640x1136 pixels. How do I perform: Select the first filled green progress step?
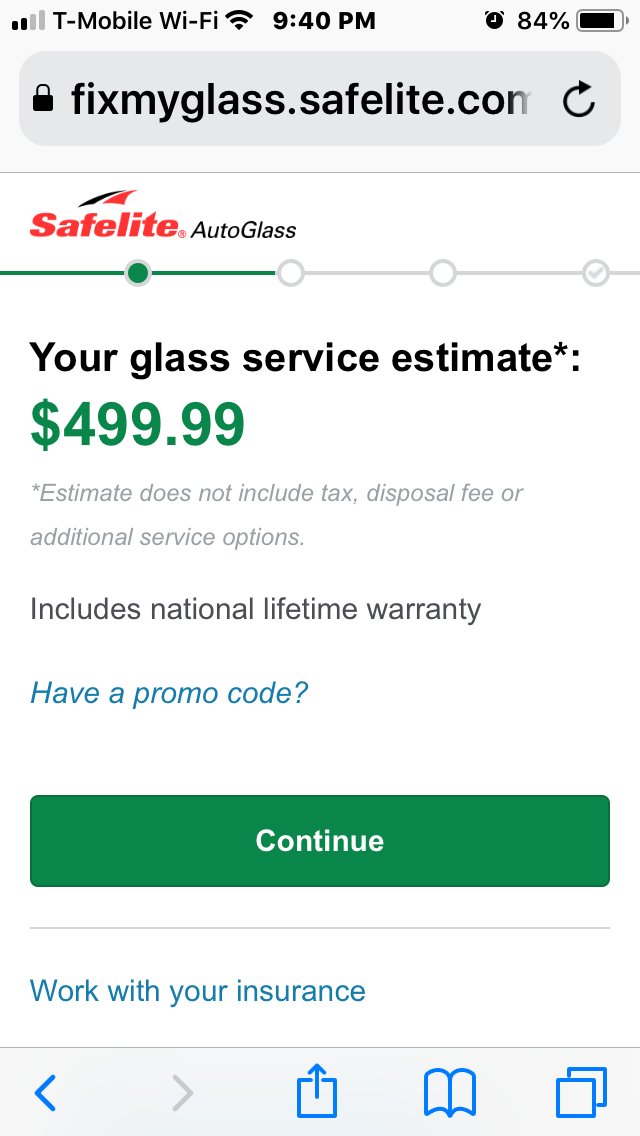point(138,273)
